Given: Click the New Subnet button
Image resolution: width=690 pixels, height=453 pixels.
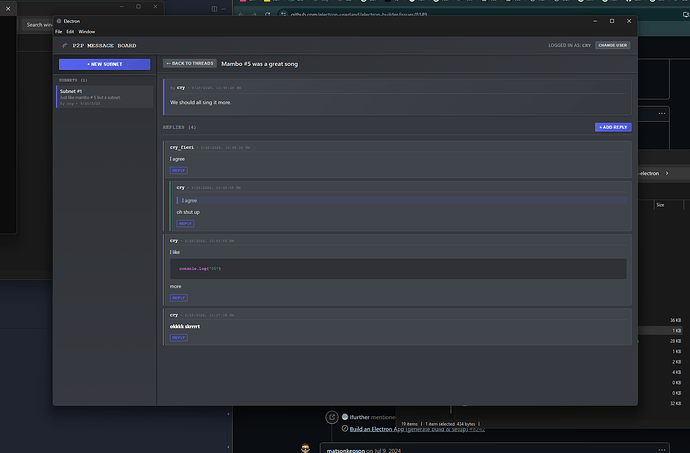Looking at the screenshot, I should click(104, 64).
